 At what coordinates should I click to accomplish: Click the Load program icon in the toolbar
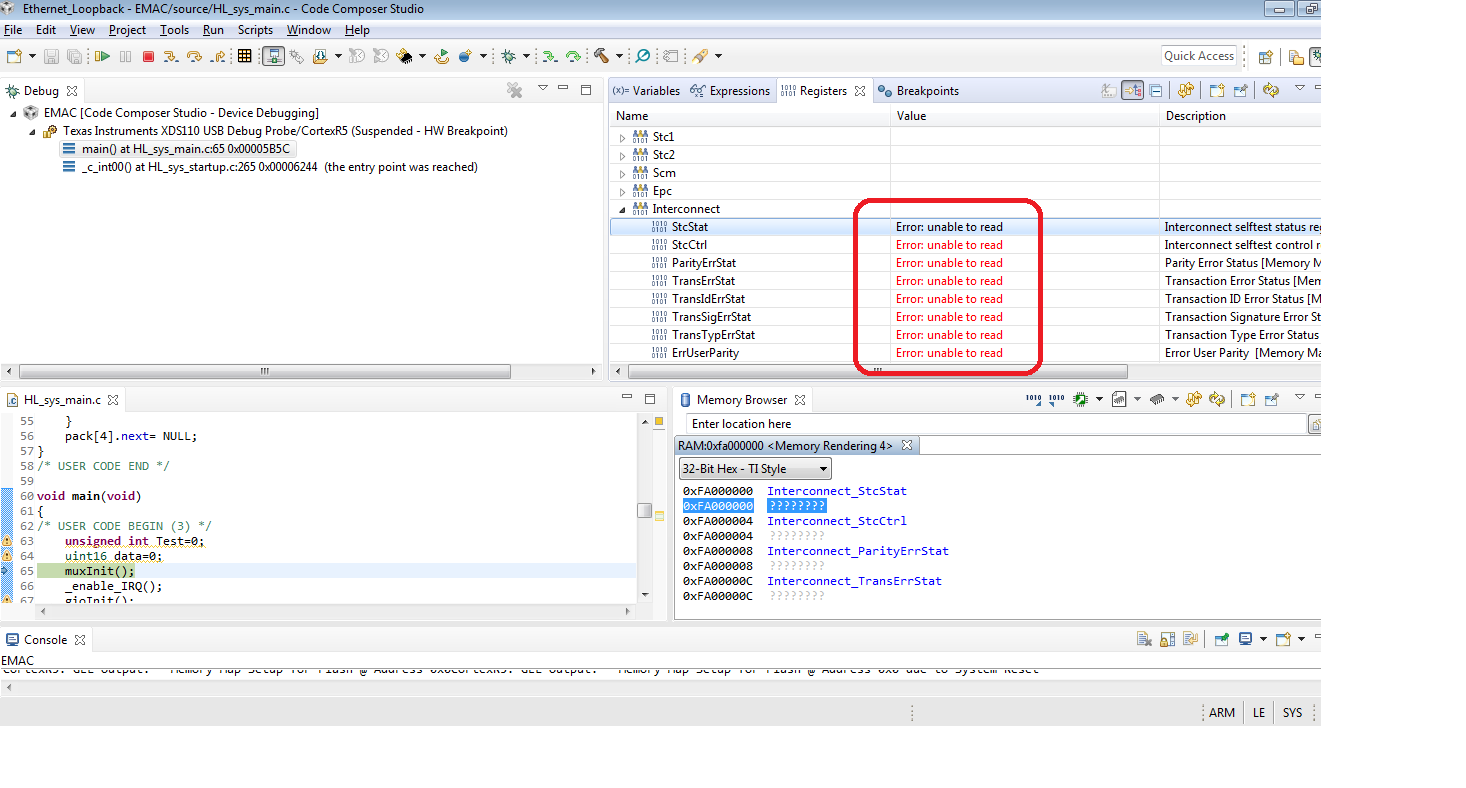pyautogui.click(x=320, y=56)
